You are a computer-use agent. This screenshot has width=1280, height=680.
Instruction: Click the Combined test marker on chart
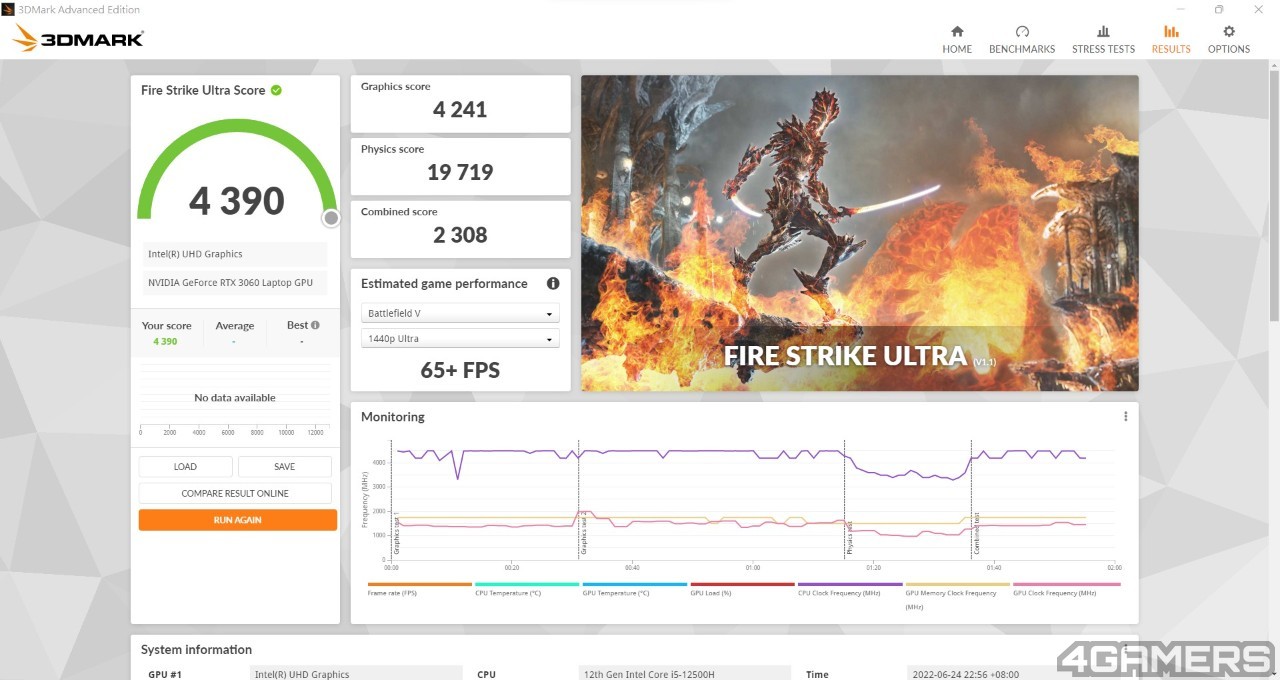[x=976, y=533]
